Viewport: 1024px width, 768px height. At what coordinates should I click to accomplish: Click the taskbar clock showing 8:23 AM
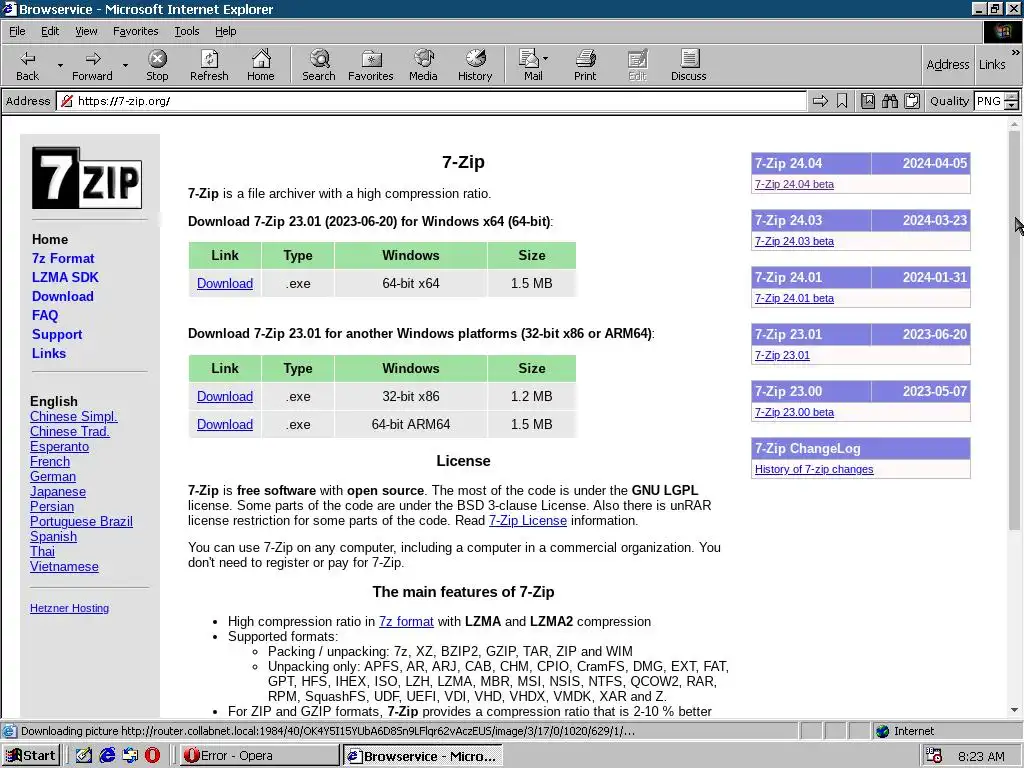pos(981,756)
